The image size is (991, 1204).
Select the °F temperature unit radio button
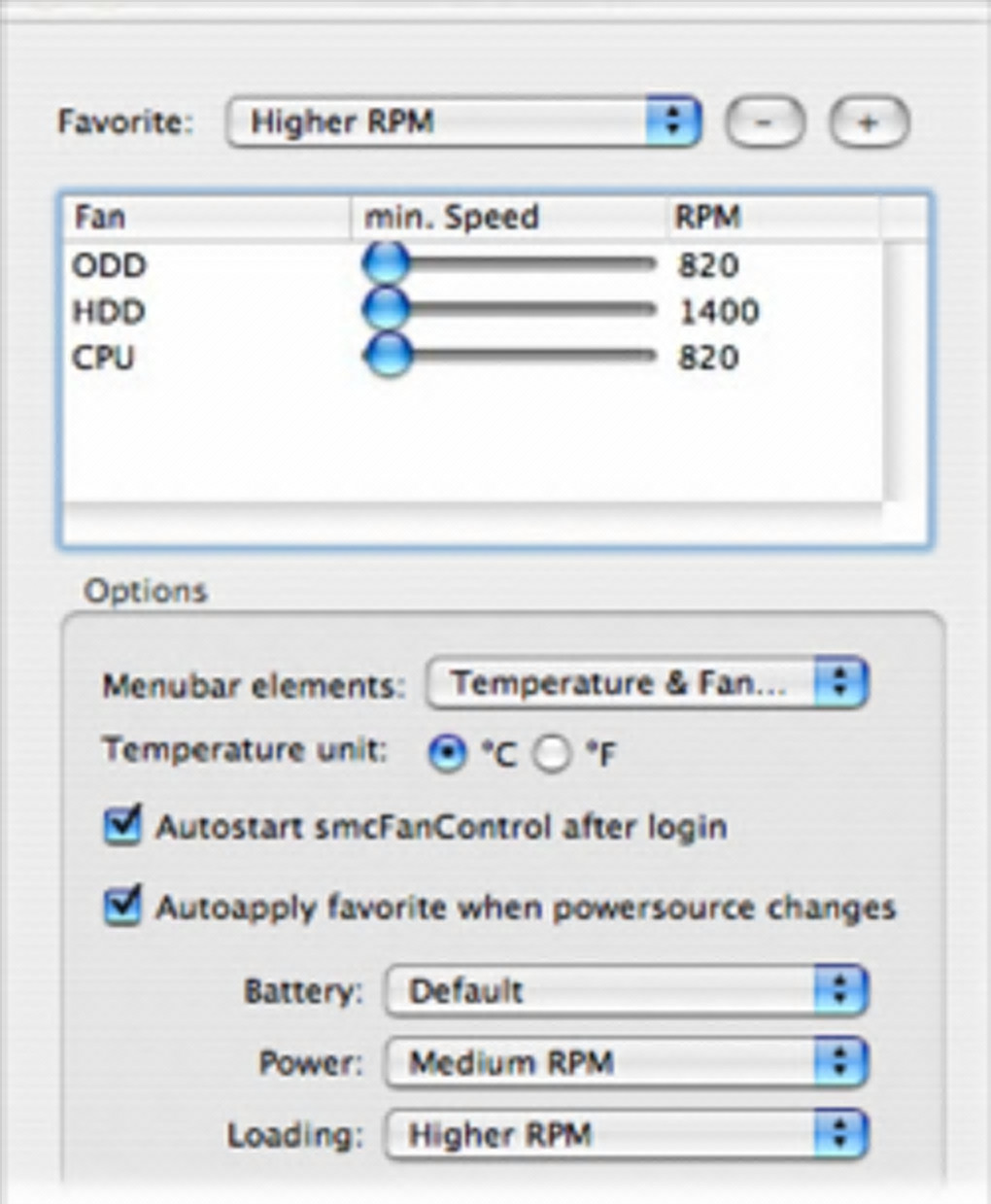coord(552,753)
